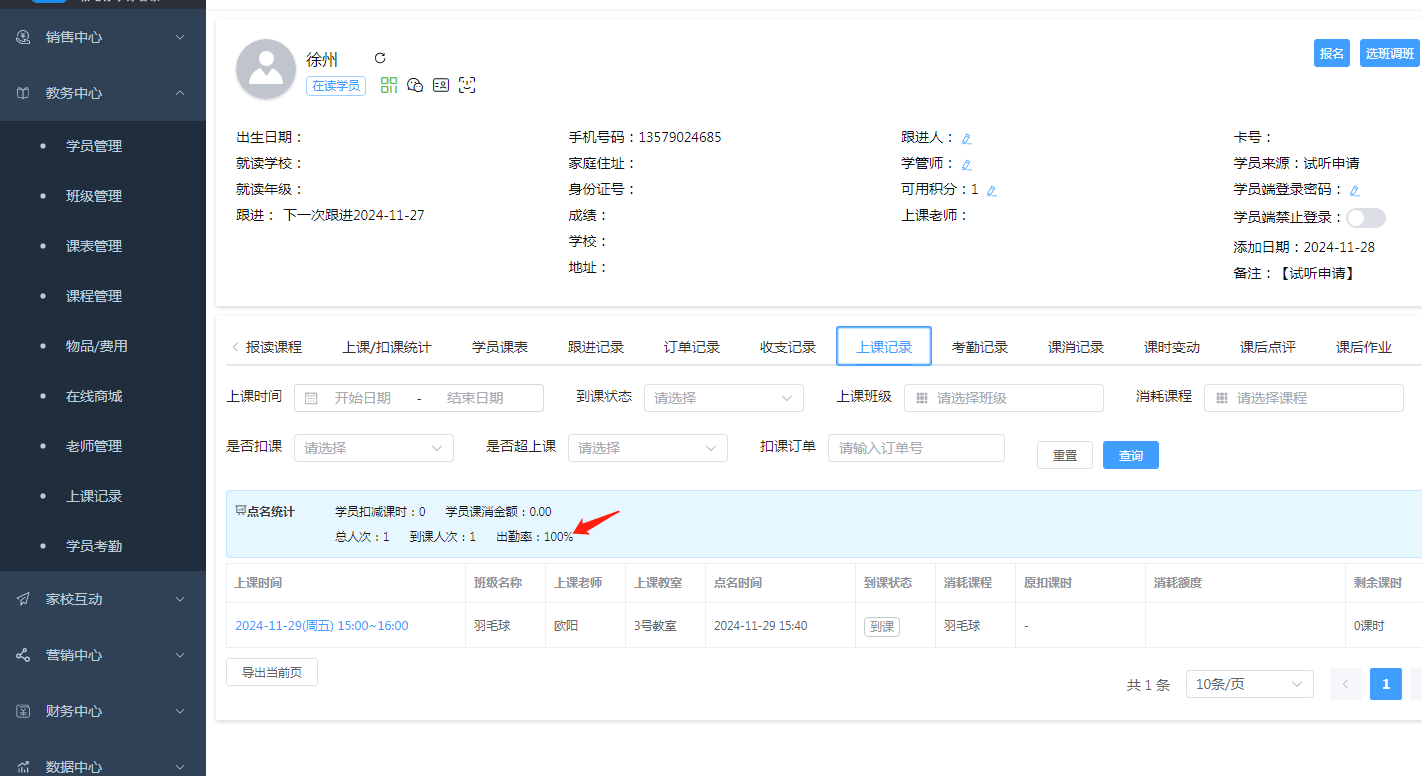Click the 上课班级 class selector field

[x=1004, y=398]
